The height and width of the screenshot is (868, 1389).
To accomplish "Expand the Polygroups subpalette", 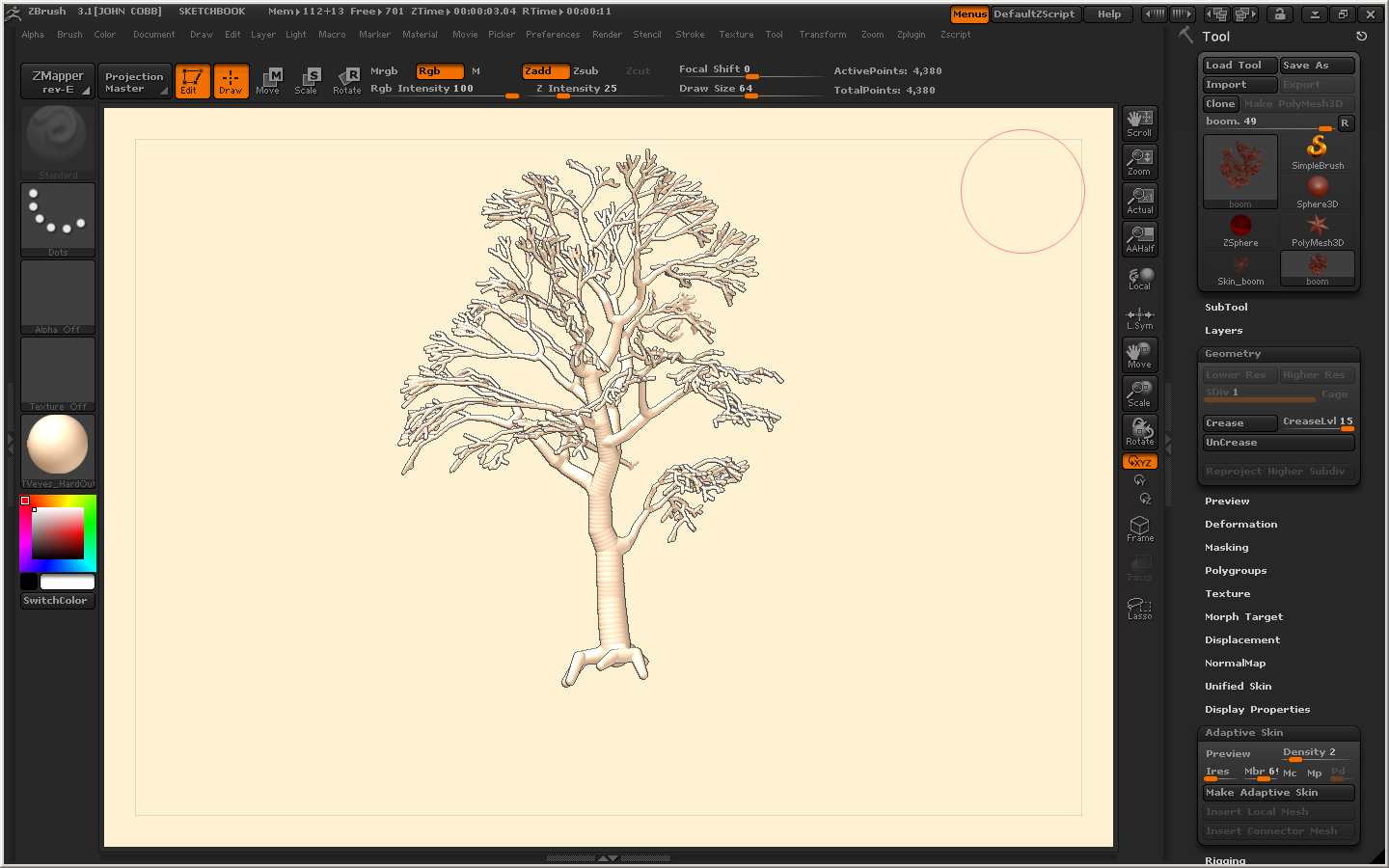I will (1236, 571).
